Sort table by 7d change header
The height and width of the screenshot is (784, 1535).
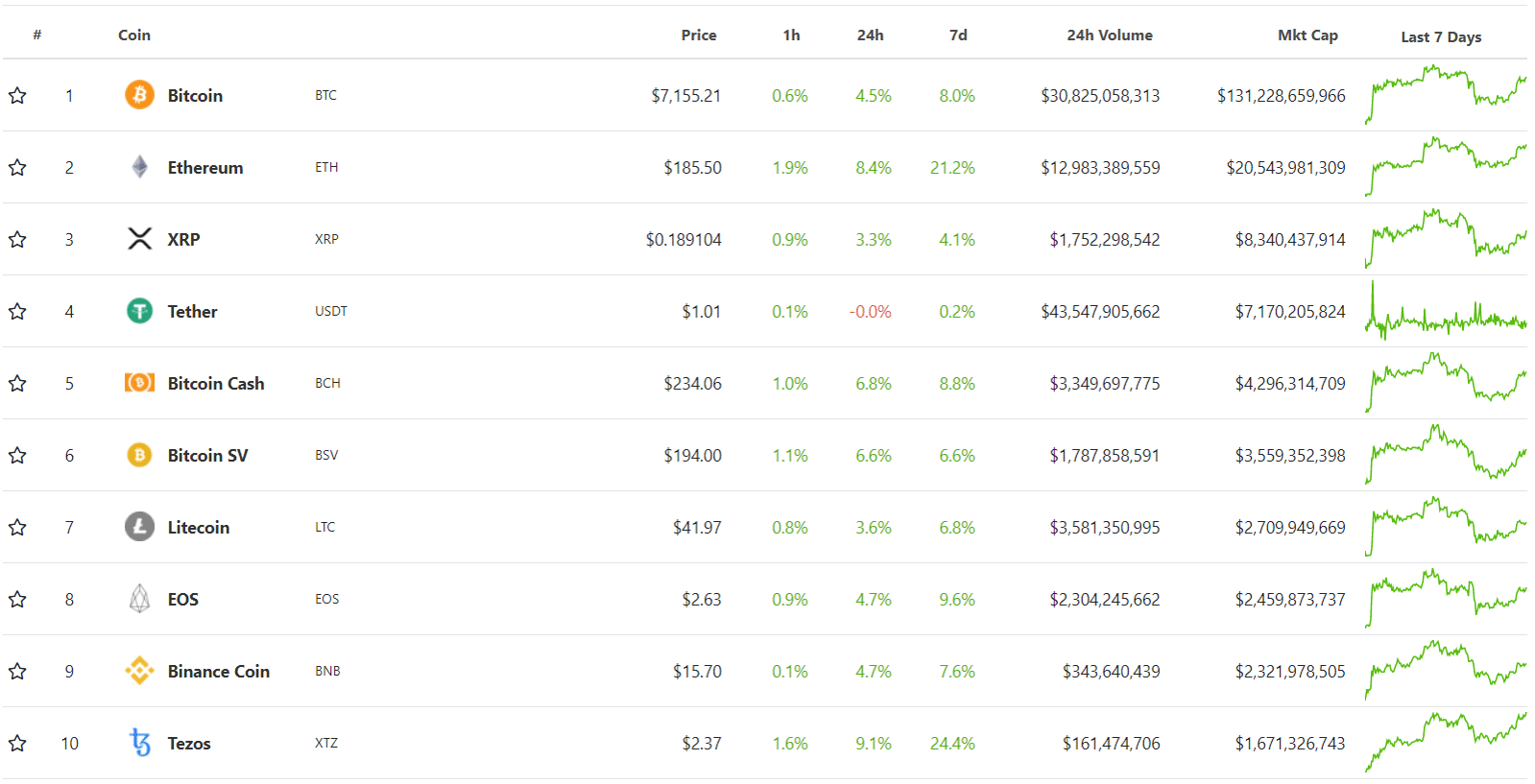tap(958, 35)
